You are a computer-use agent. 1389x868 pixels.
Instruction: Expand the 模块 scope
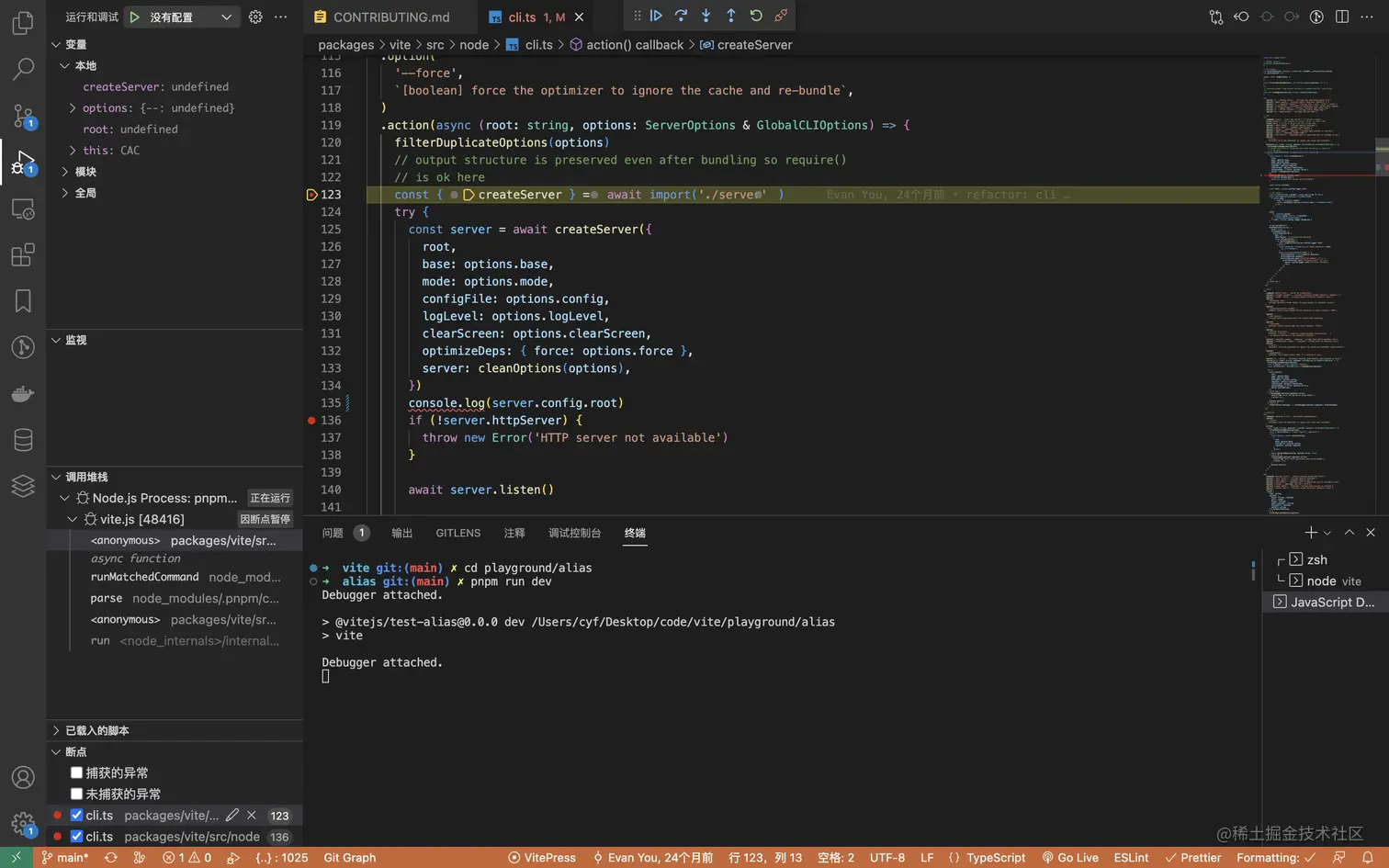(64, 172)
